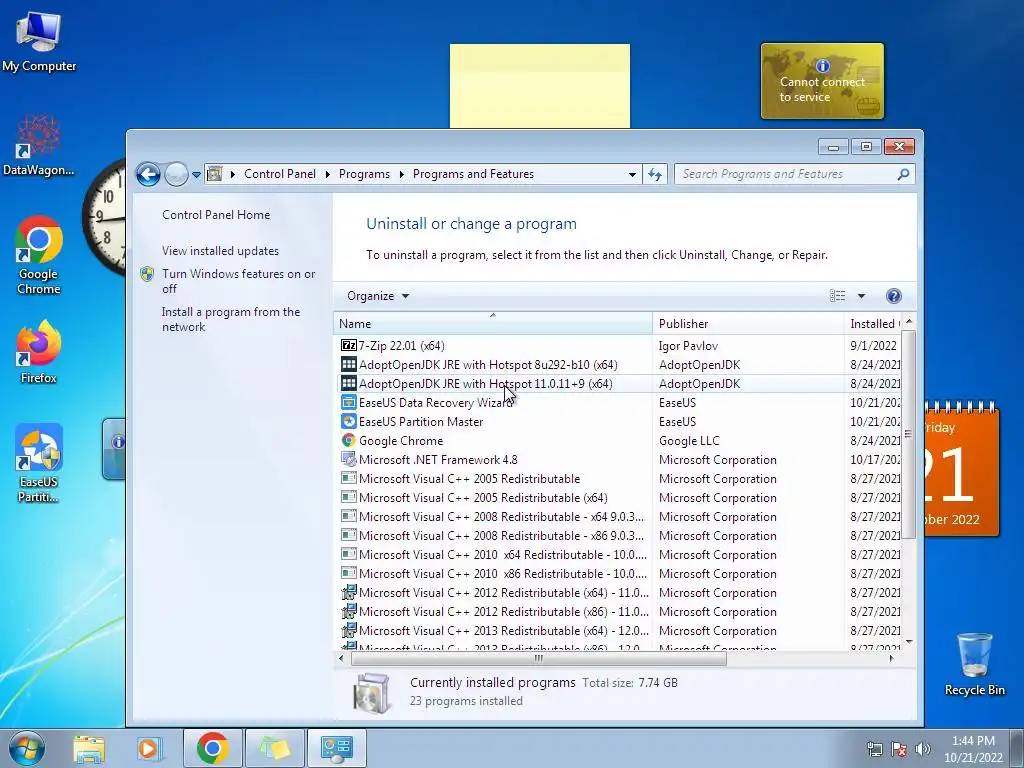Screen dimensions: 1024x768
Task: Select EaseUS Data Recovery Wizard icon
Action: 349,402
